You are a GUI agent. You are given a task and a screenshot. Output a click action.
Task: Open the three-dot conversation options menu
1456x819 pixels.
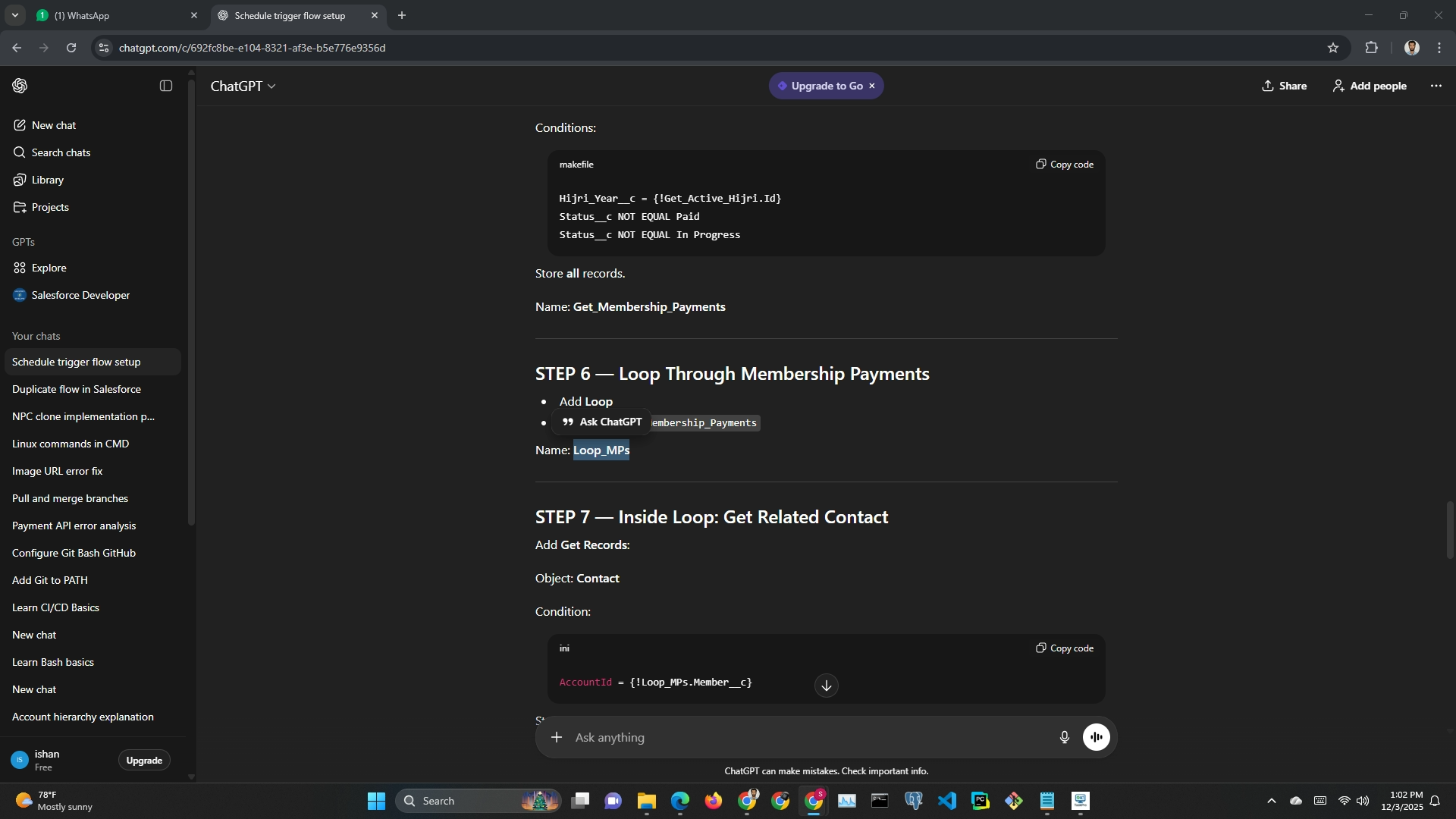(x=1436, y=86)
